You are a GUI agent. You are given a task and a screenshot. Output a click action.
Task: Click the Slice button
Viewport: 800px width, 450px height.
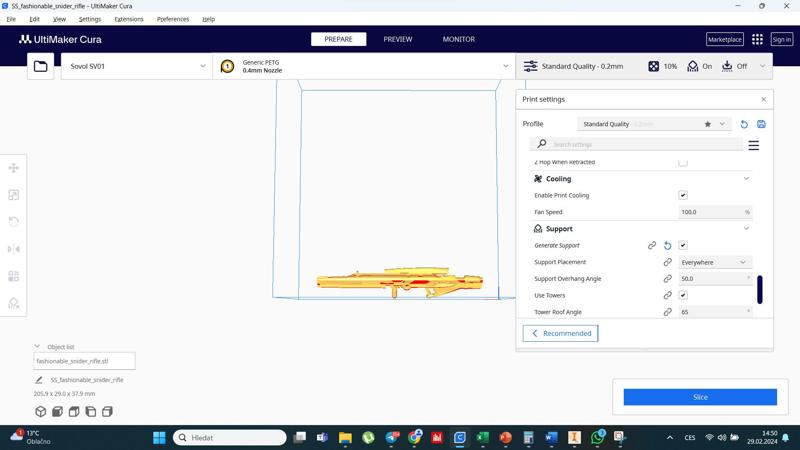point(700,397)
